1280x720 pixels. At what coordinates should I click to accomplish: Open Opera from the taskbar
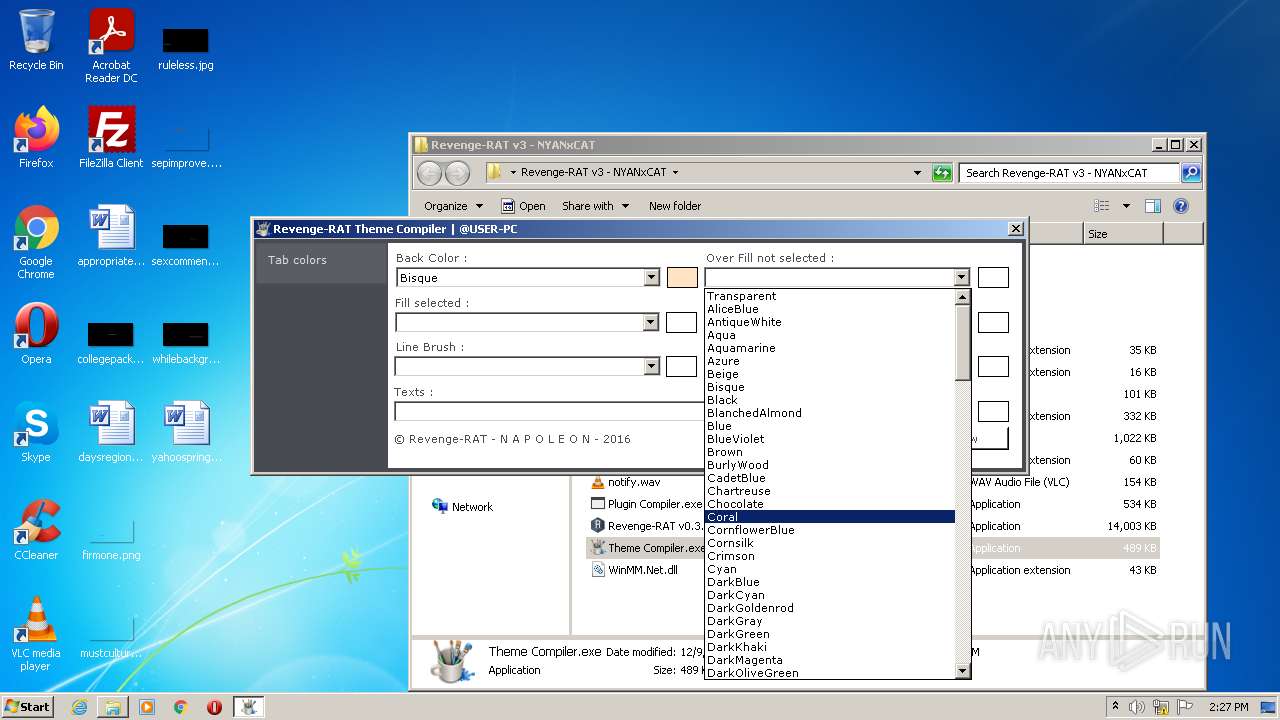coord(214,707)
